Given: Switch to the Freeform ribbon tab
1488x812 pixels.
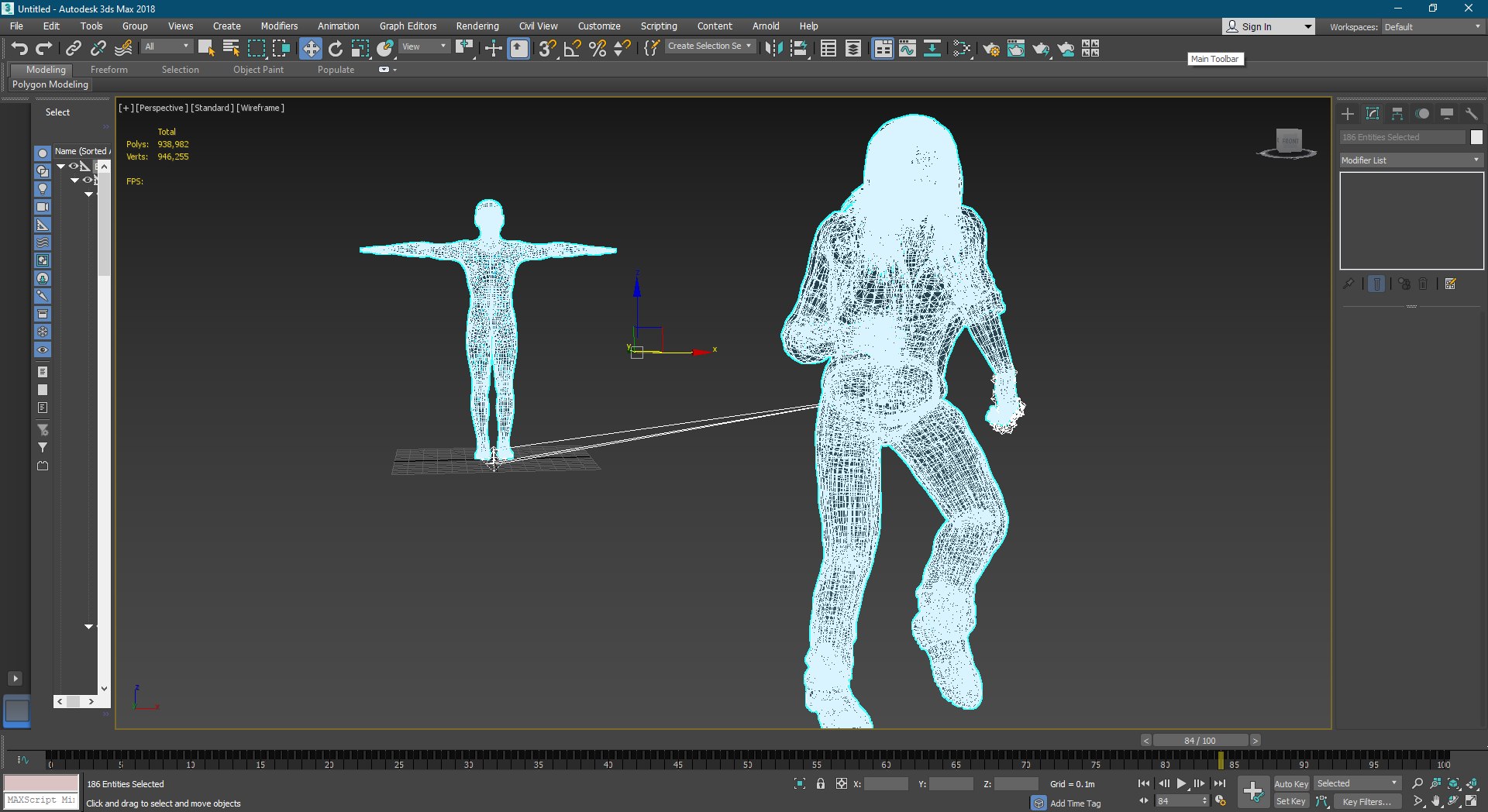Looking at the screenshot, I should (x=108, y=70).
